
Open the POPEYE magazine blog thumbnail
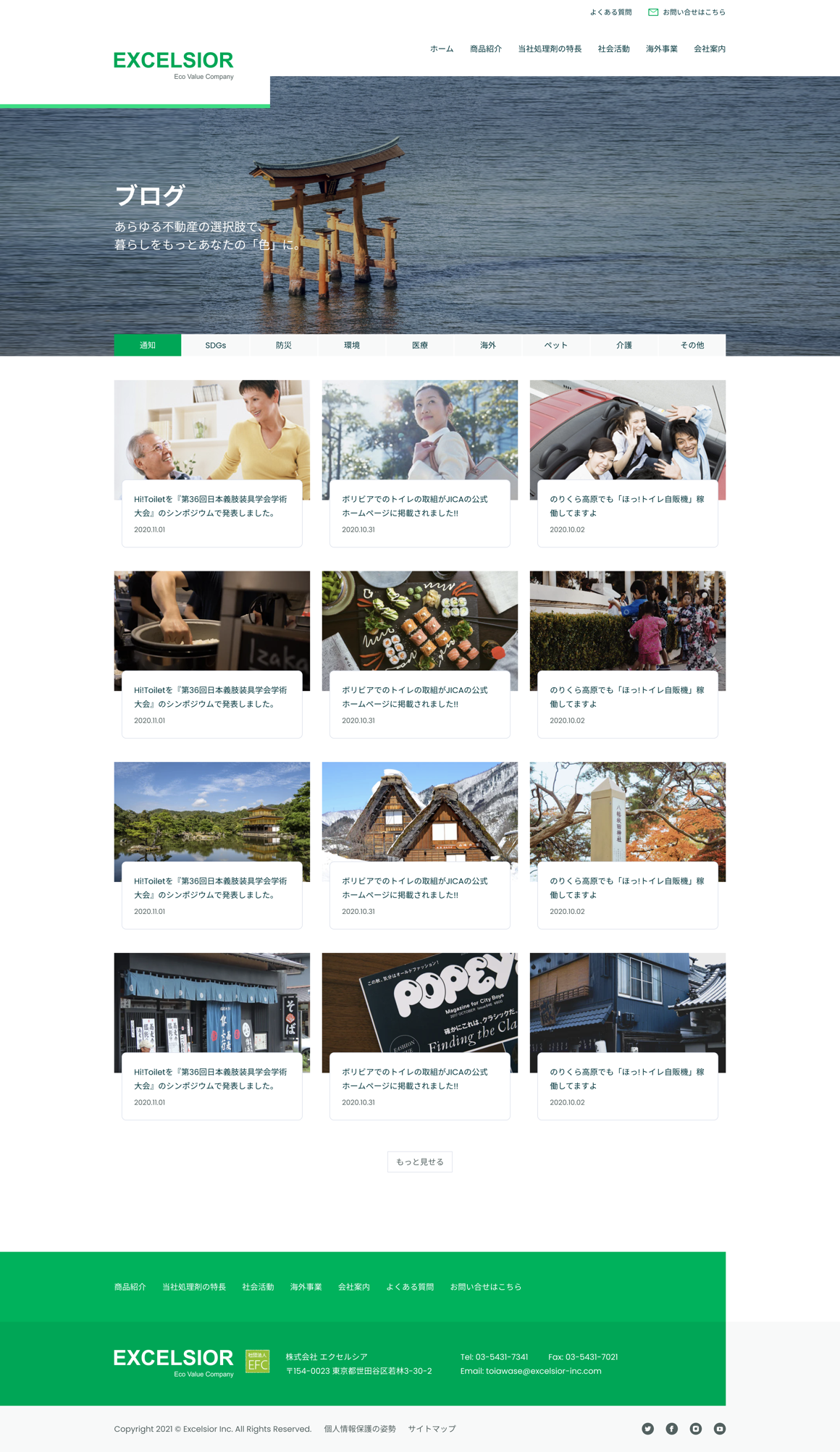coord(419,1002)
